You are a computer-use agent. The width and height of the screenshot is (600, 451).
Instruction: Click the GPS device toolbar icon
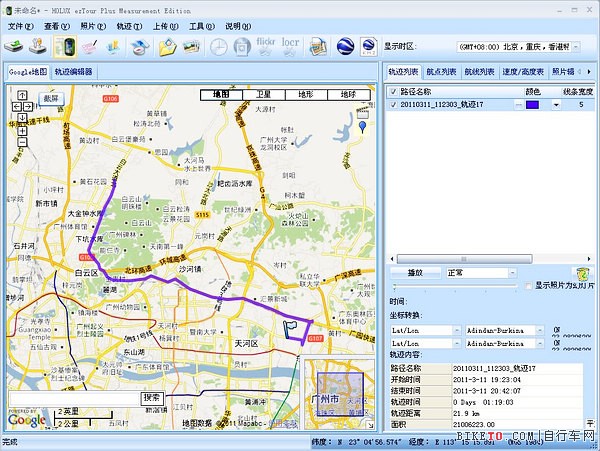tap(65, 46)
